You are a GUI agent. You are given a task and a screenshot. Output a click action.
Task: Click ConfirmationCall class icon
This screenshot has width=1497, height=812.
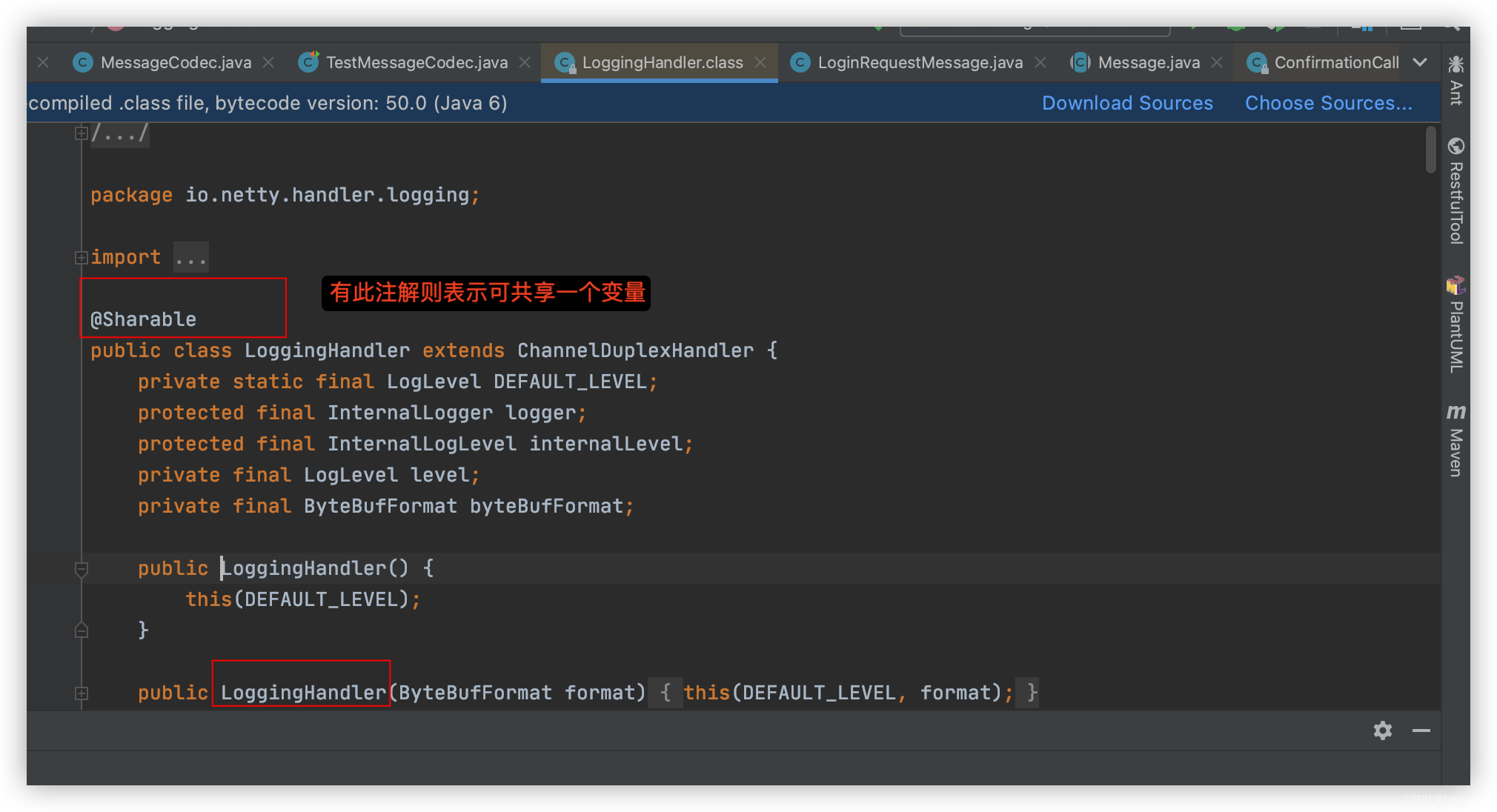(1257, 63)
